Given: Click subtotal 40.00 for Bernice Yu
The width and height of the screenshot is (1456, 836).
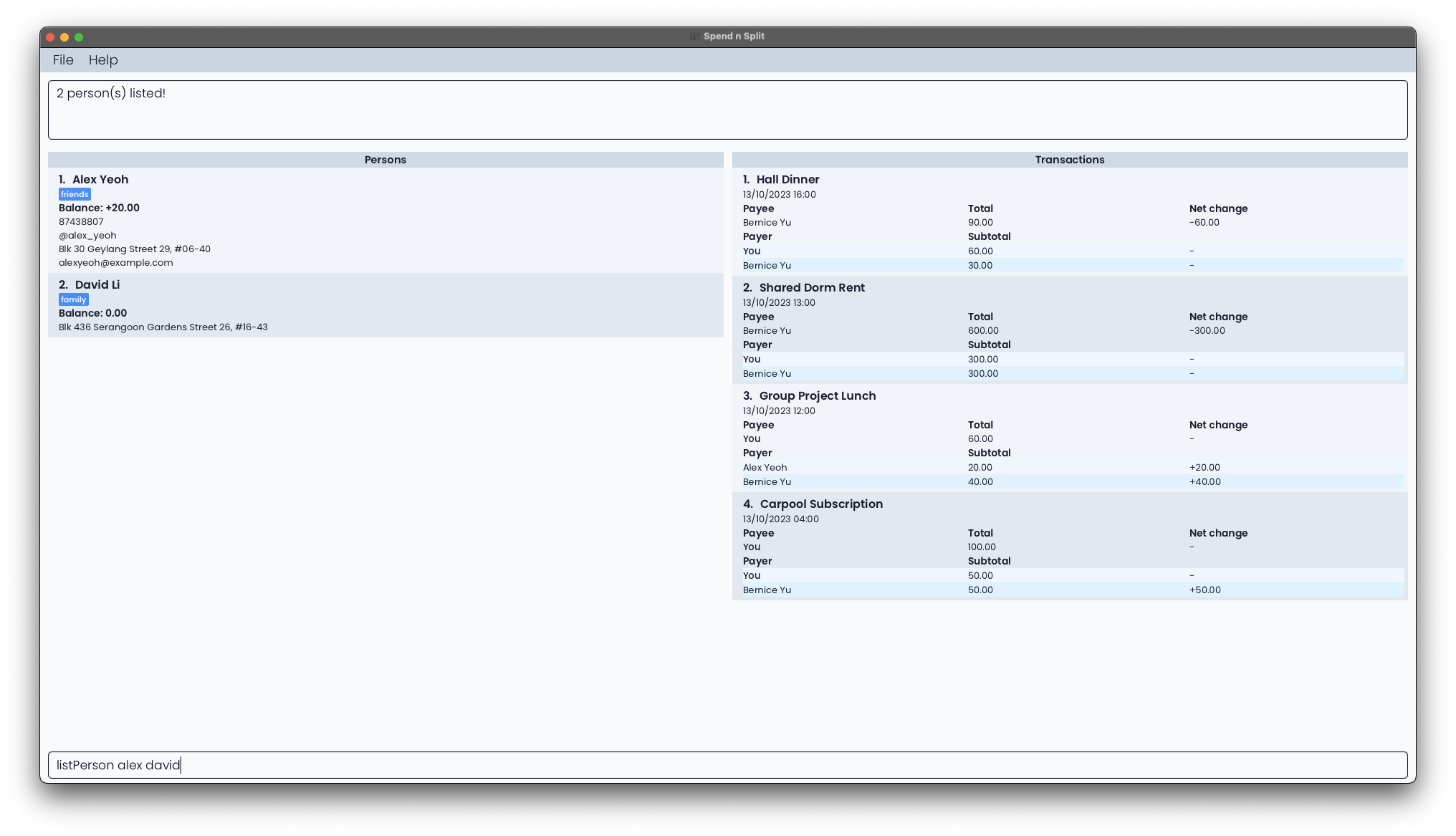Looking at the screenshot, I should point(980,482).
